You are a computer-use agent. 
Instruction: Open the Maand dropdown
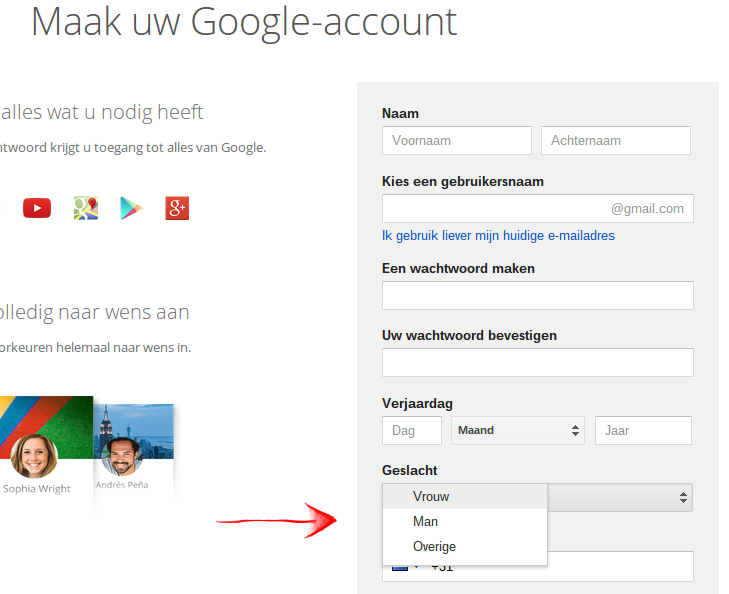tap(517, 430)
